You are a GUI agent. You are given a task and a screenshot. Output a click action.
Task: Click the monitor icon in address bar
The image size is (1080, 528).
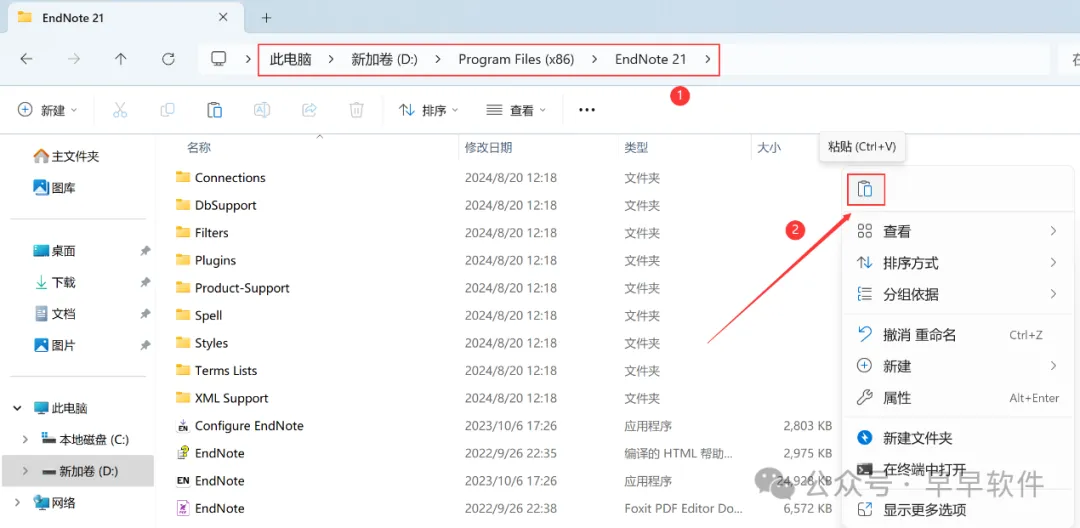coord(219,59)
